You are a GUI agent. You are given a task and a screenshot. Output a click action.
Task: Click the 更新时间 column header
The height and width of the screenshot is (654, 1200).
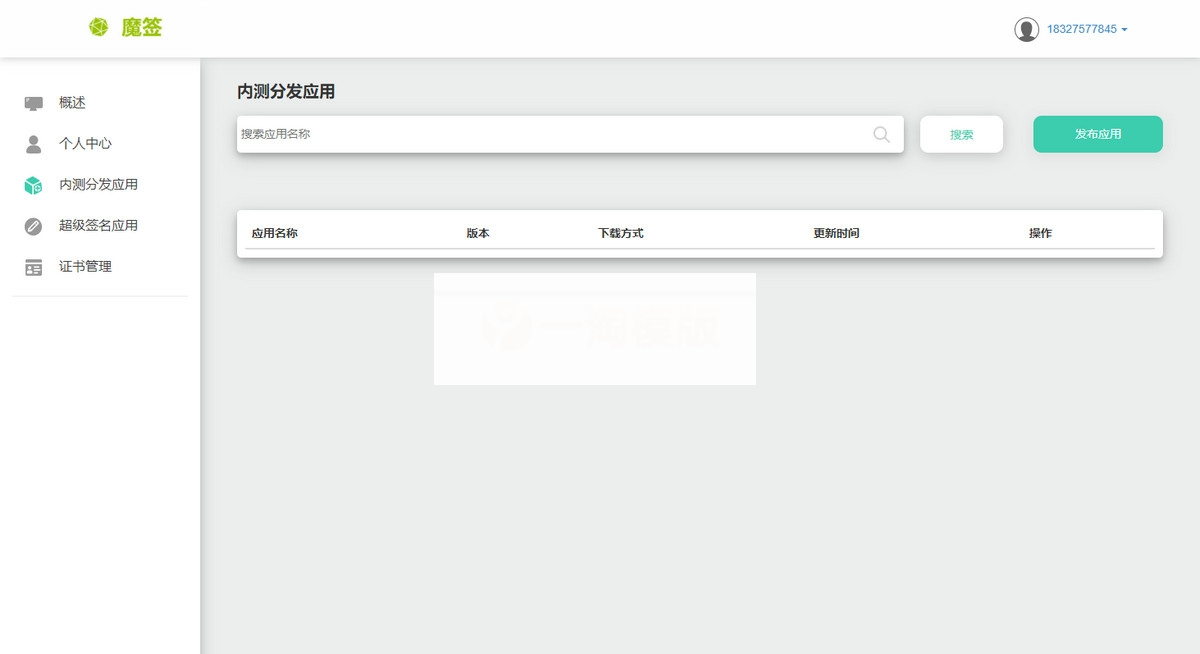[836, 232]
